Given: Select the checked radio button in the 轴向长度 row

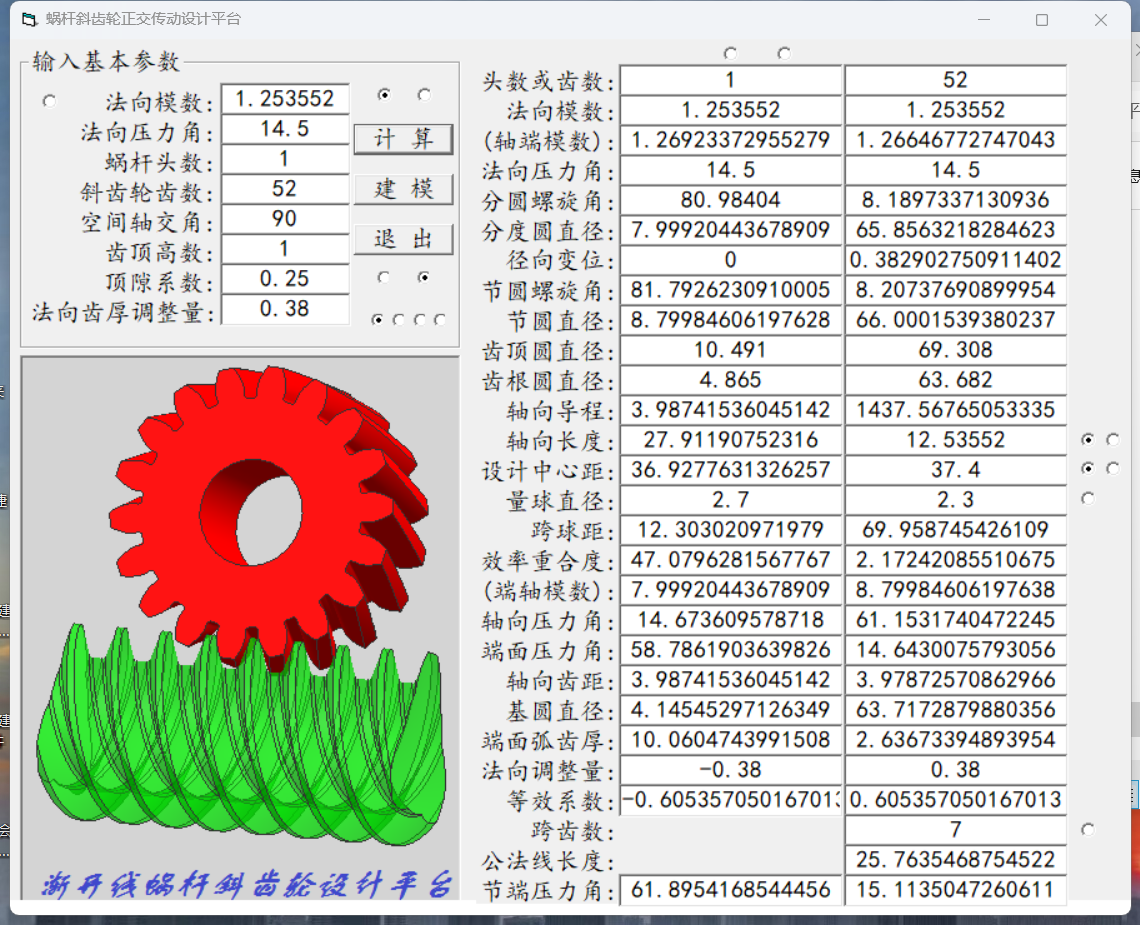Looking at the screenshot, I should tap(1088, 439).
